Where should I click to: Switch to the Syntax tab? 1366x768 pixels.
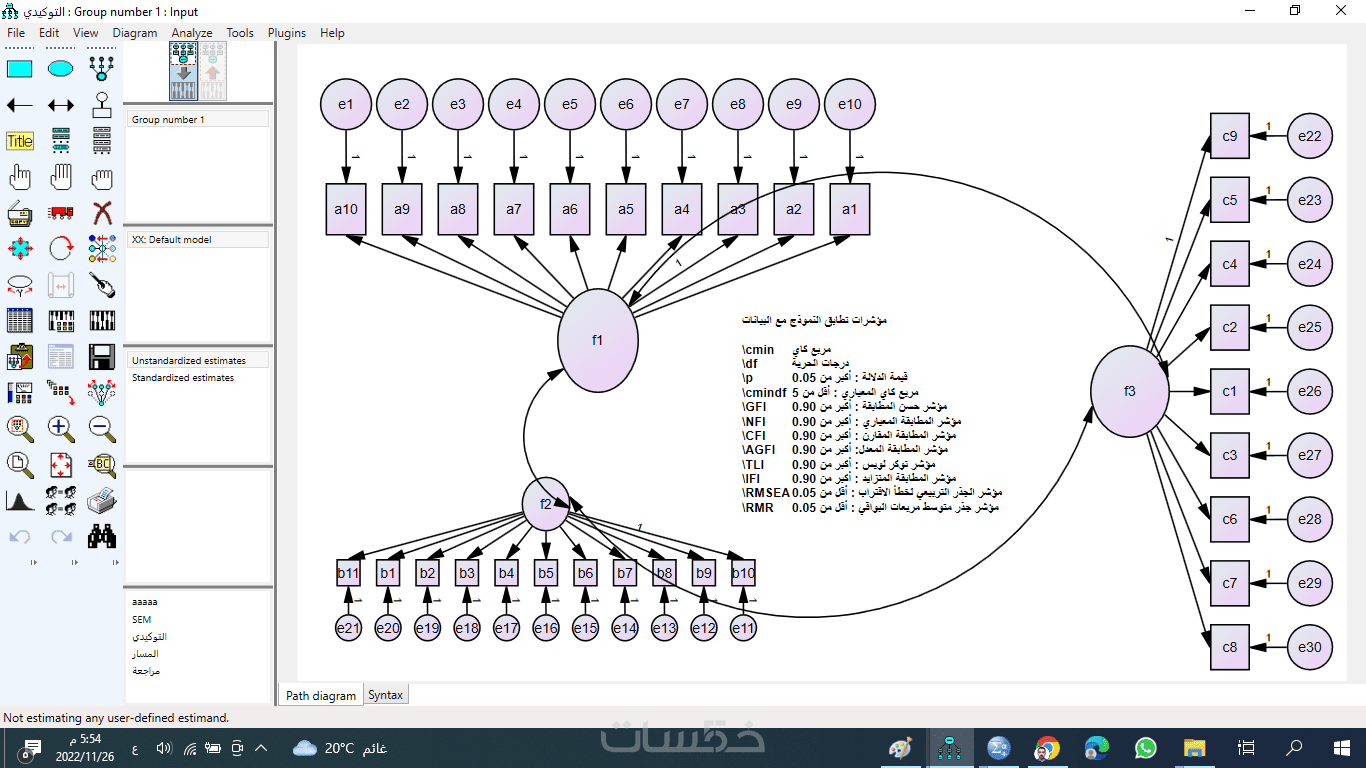pos(386,695)
